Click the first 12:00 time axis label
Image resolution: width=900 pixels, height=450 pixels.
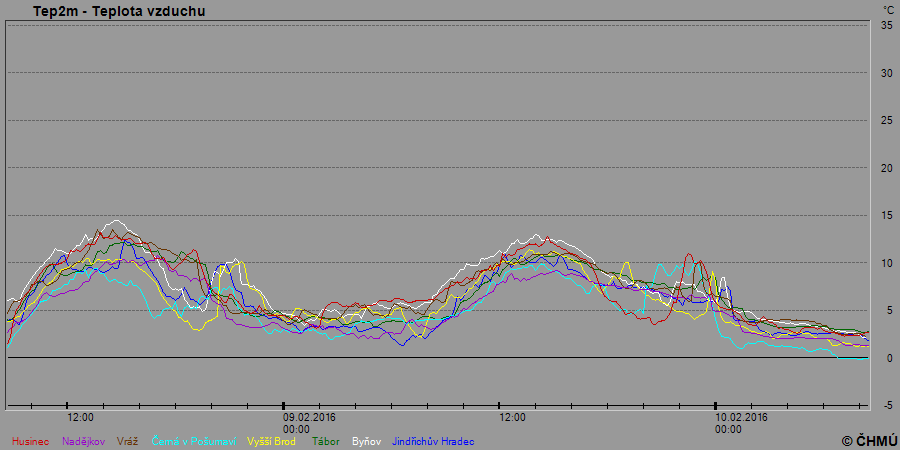81,417
